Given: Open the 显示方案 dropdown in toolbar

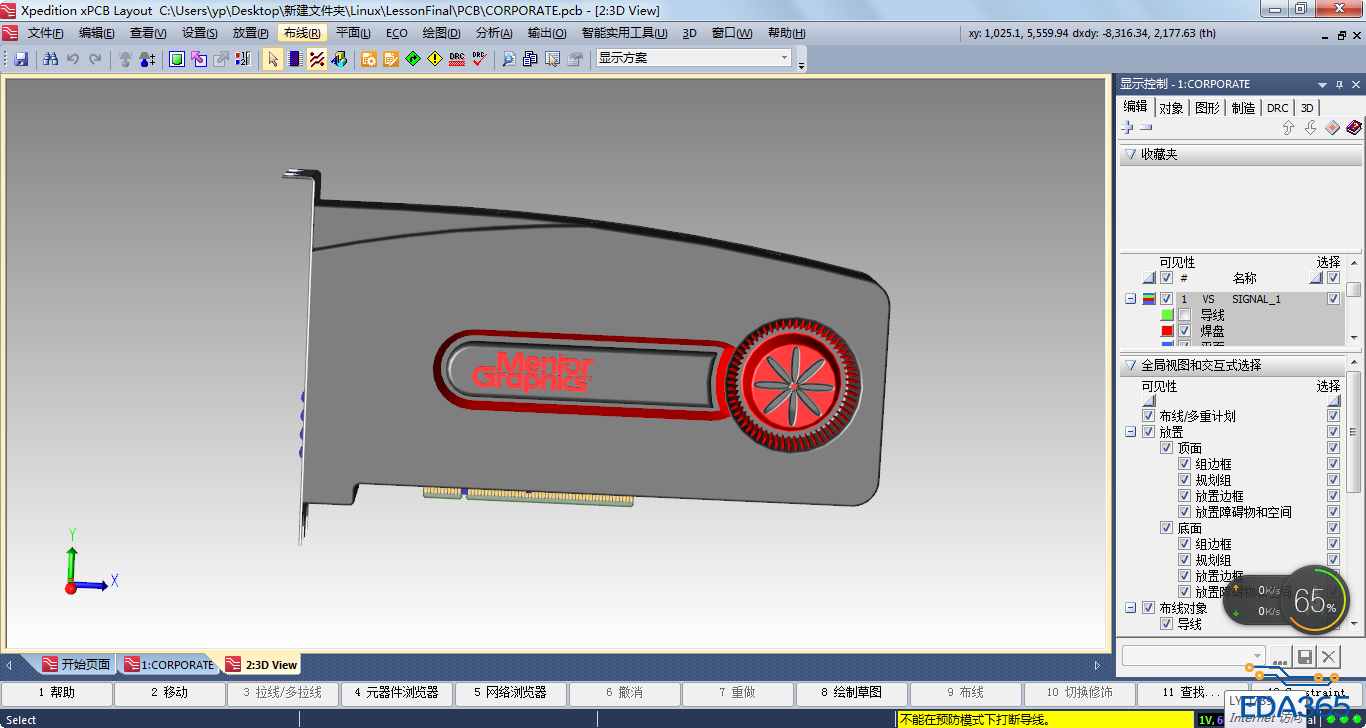Looking at the screenshot, I should [784, 58].
